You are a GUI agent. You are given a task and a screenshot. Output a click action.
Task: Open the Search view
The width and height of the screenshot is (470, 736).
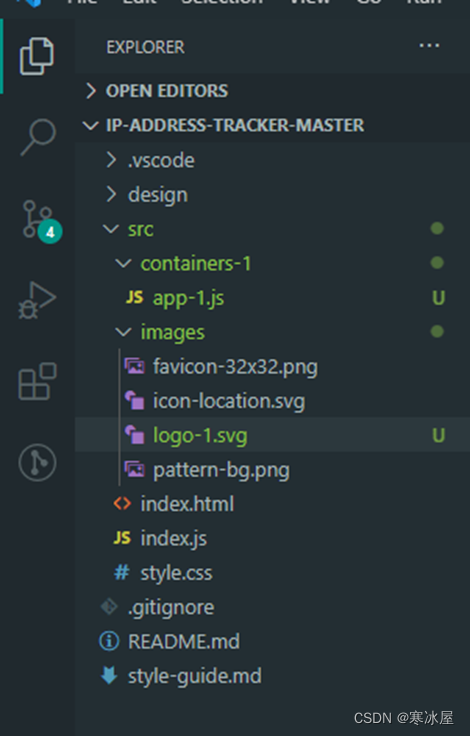(38, 137)
